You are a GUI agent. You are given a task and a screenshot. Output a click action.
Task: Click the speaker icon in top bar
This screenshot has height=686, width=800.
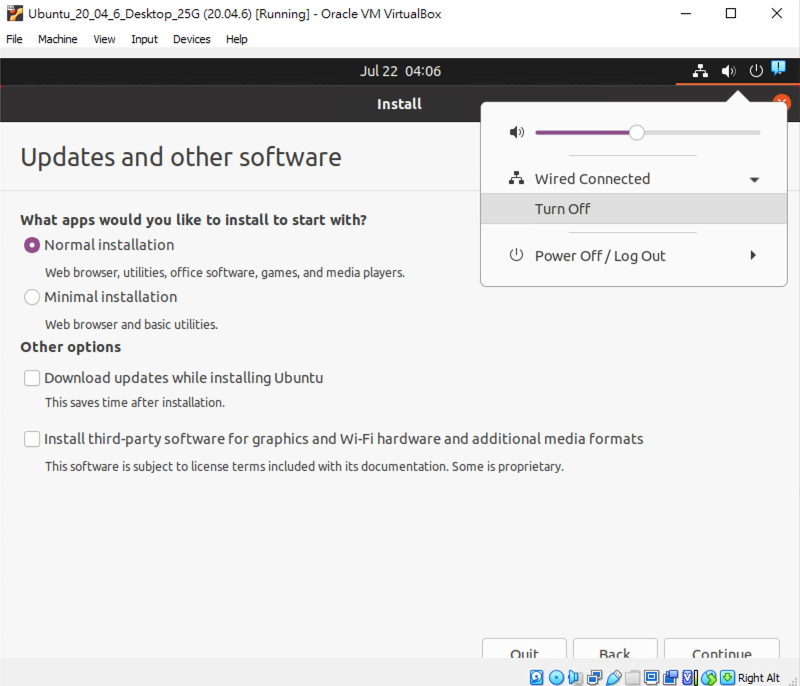coord(729,71)
